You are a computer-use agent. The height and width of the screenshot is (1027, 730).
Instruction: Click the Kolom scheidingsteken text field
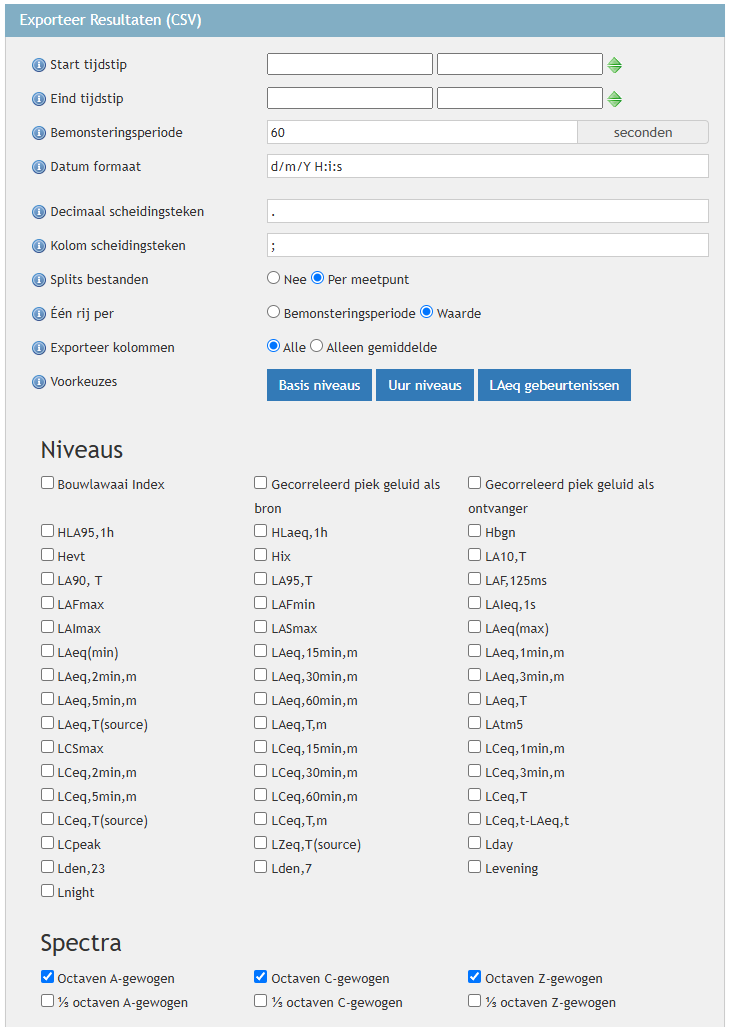click(487, 245)
